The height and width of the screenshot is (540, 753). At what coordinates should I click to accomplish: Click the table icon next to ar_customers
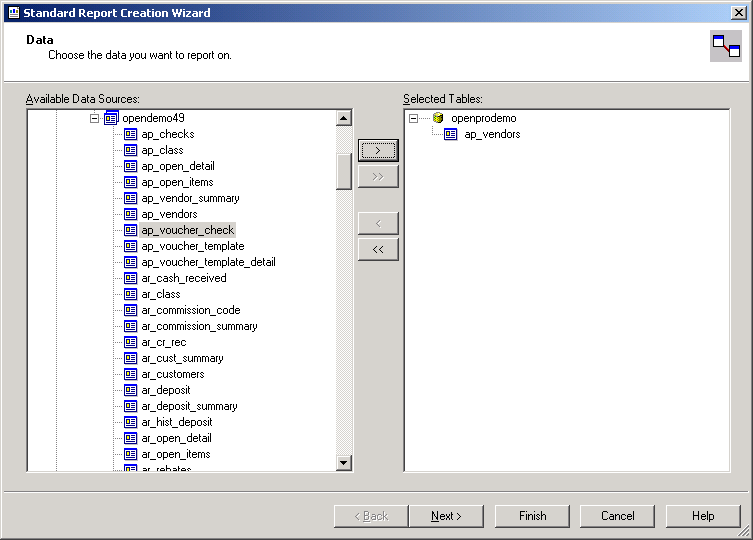pos(130,374)
